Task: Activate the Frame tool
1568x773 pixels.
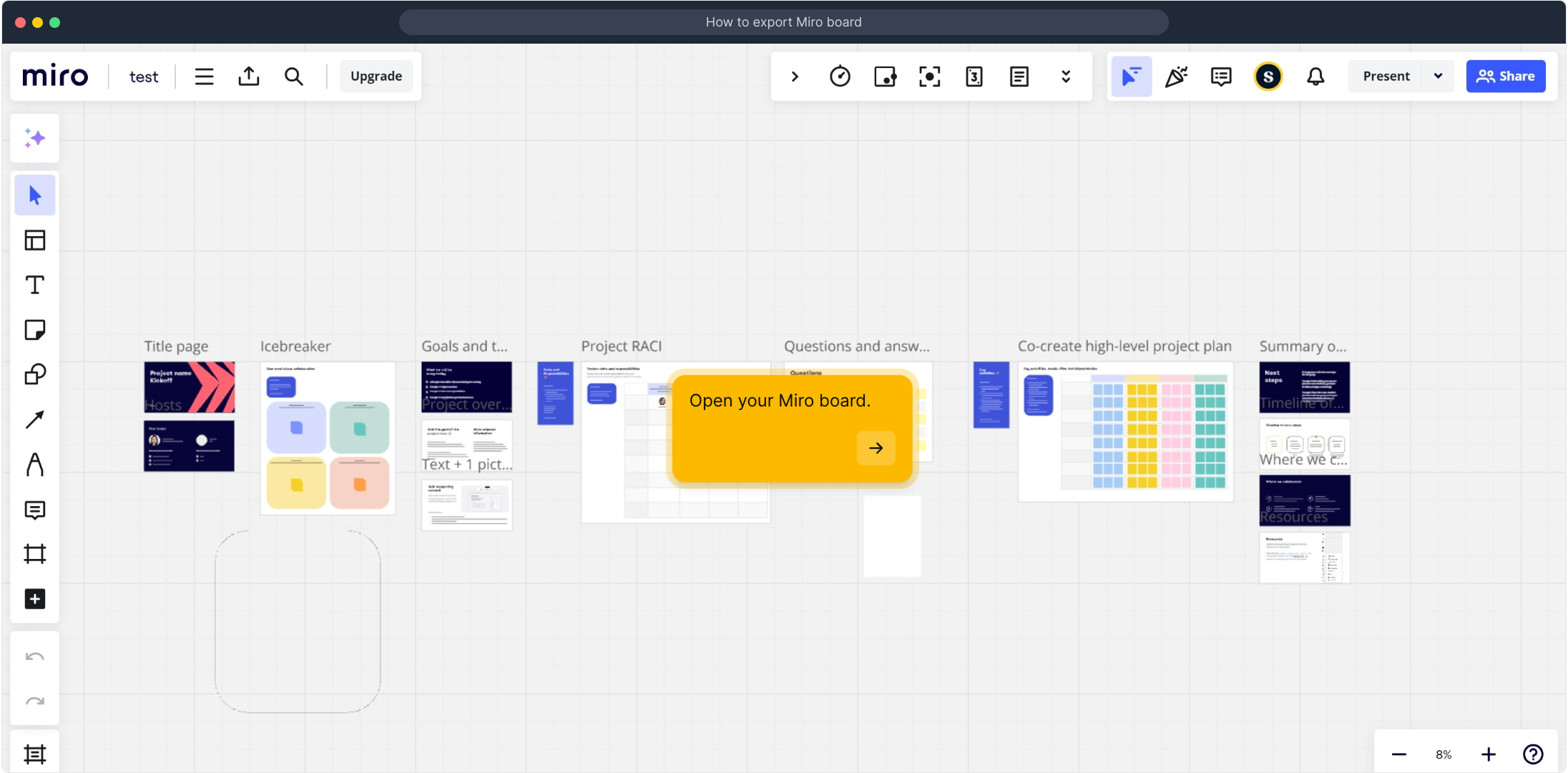Action: (x=34, y=554)
